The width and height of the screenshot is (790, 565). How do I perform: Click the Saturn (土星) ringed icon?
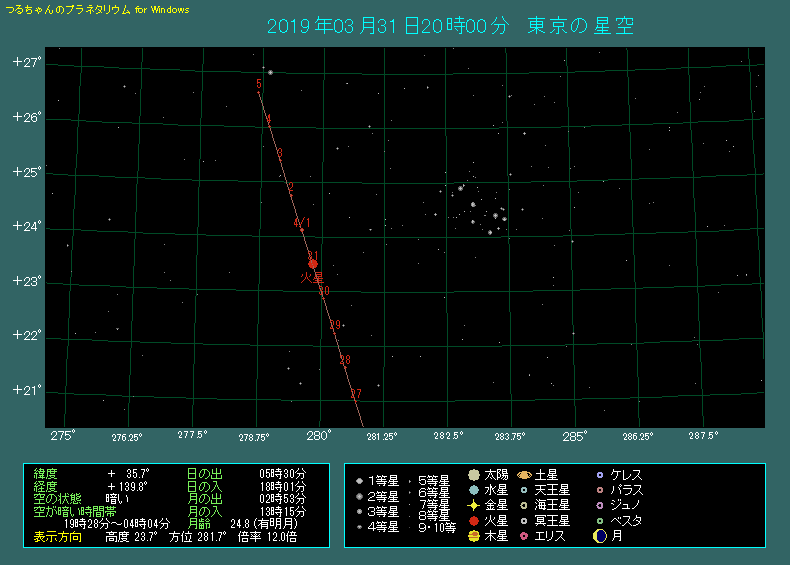524,475
